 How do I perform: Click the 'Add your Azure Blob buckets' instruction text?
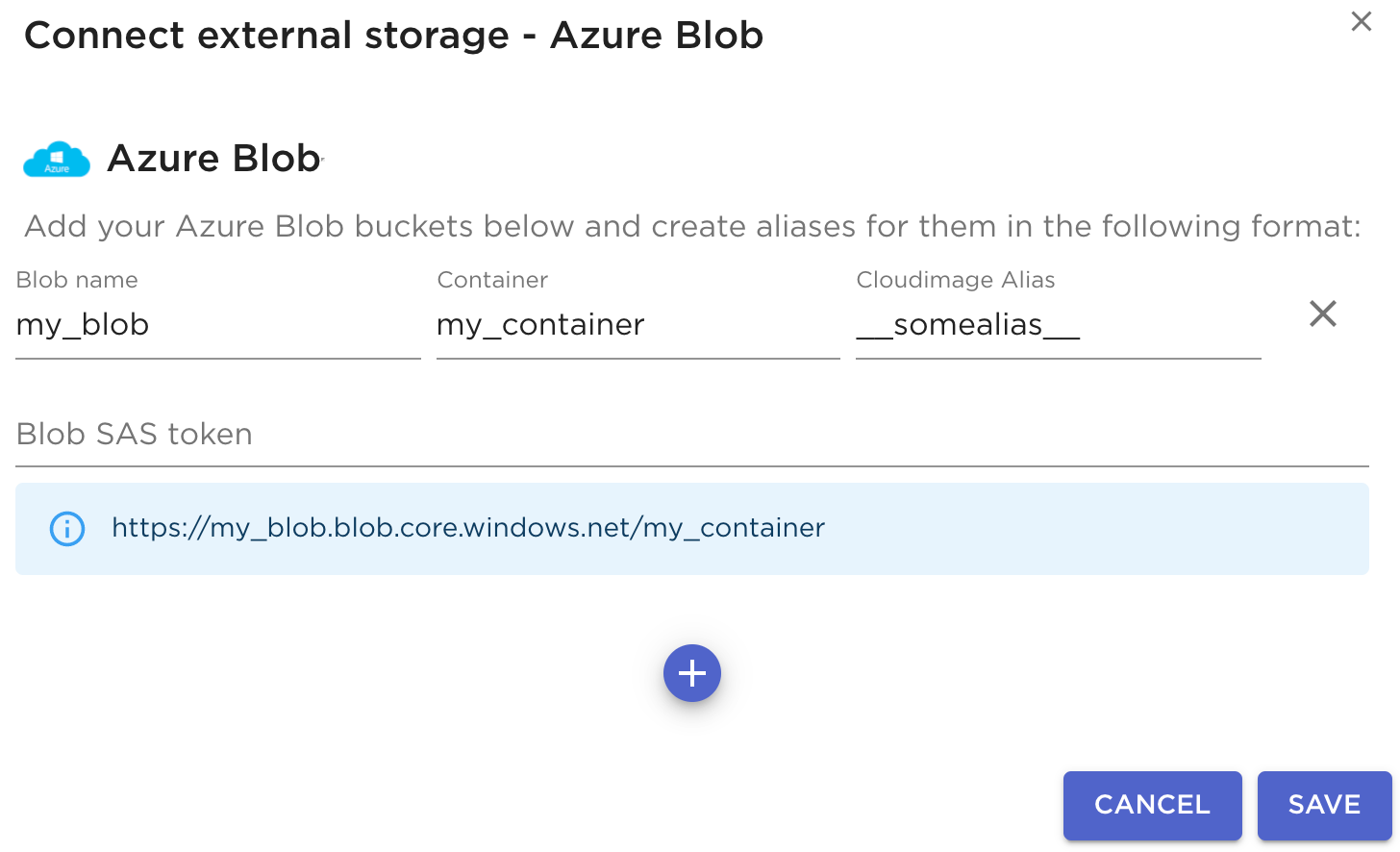tap(692, 226)
